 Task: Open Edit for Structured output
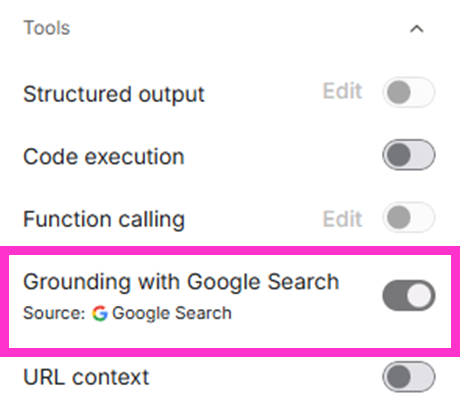(342, 91)
